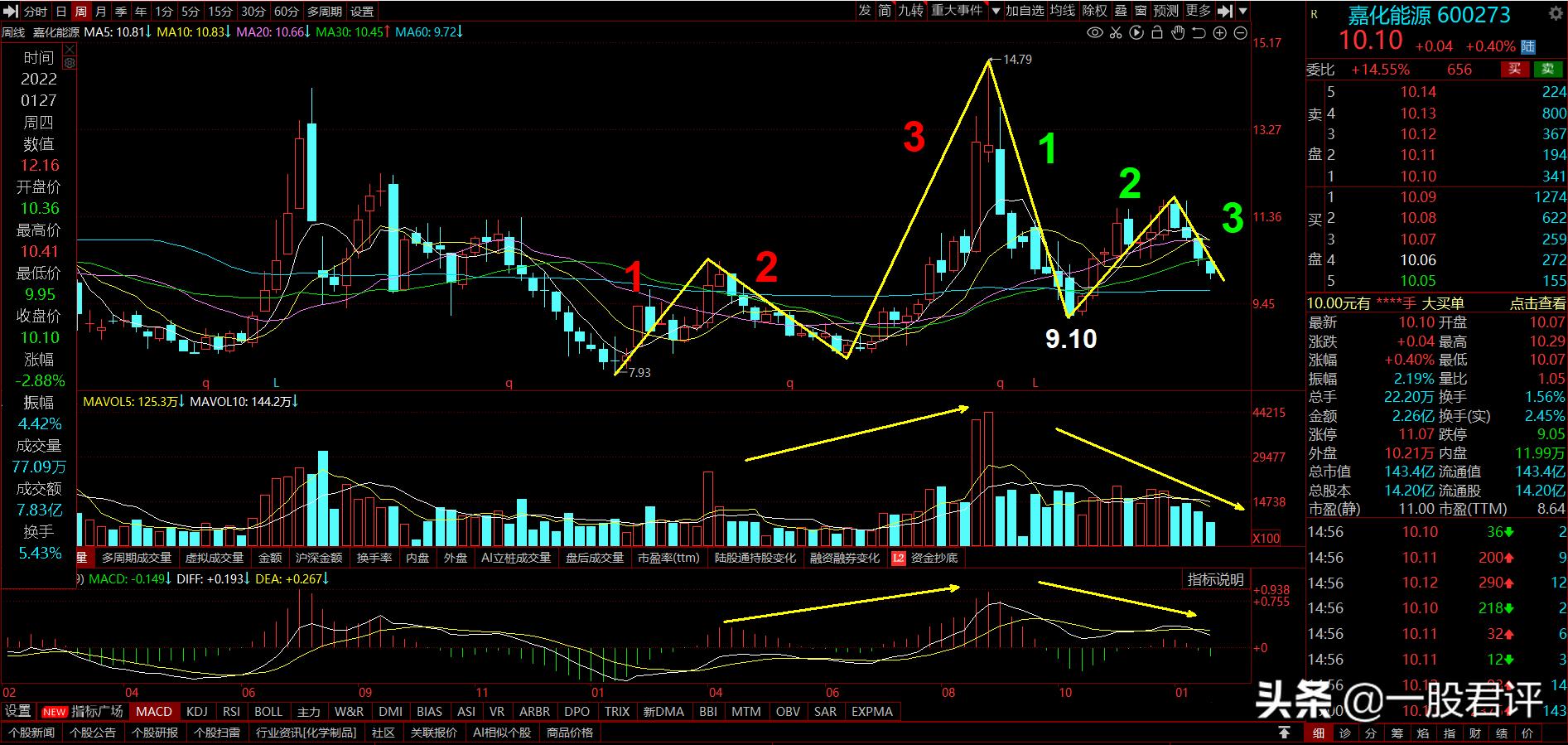
Task: Add stock via 加自选 button
Action: (x=1025, y=11)
